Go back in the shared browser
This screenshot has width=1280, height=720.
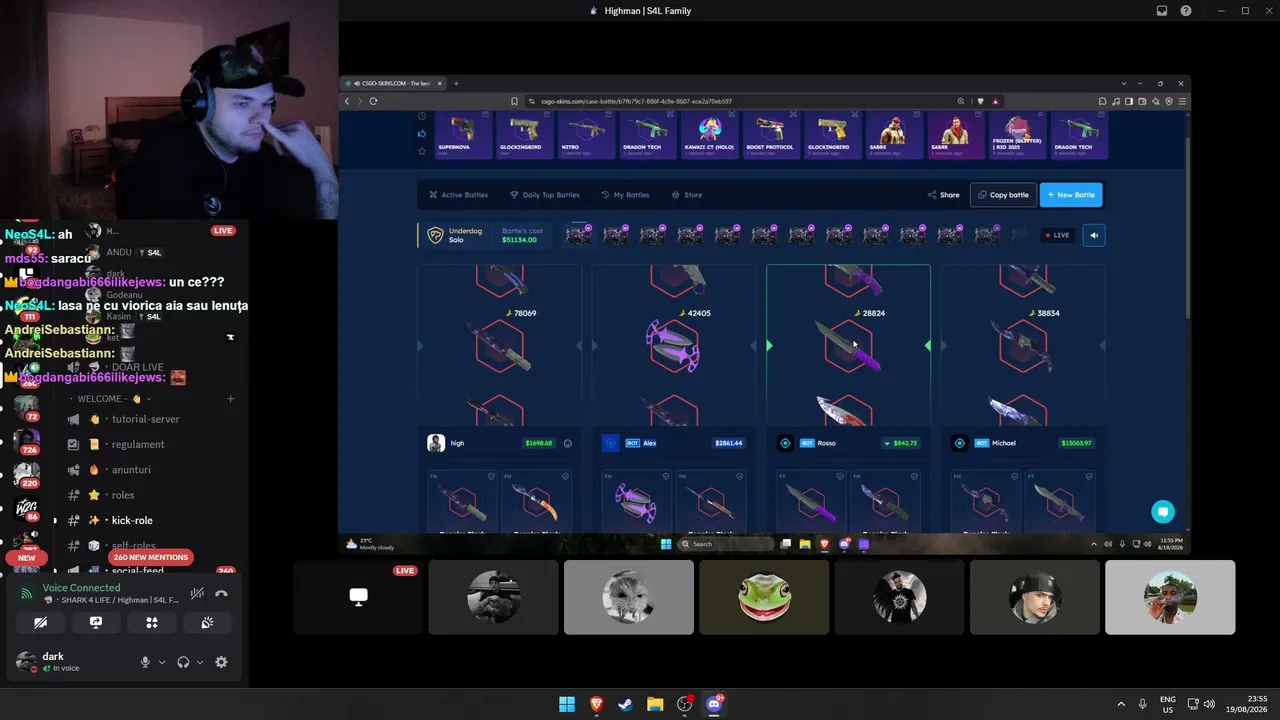point(347,101)
